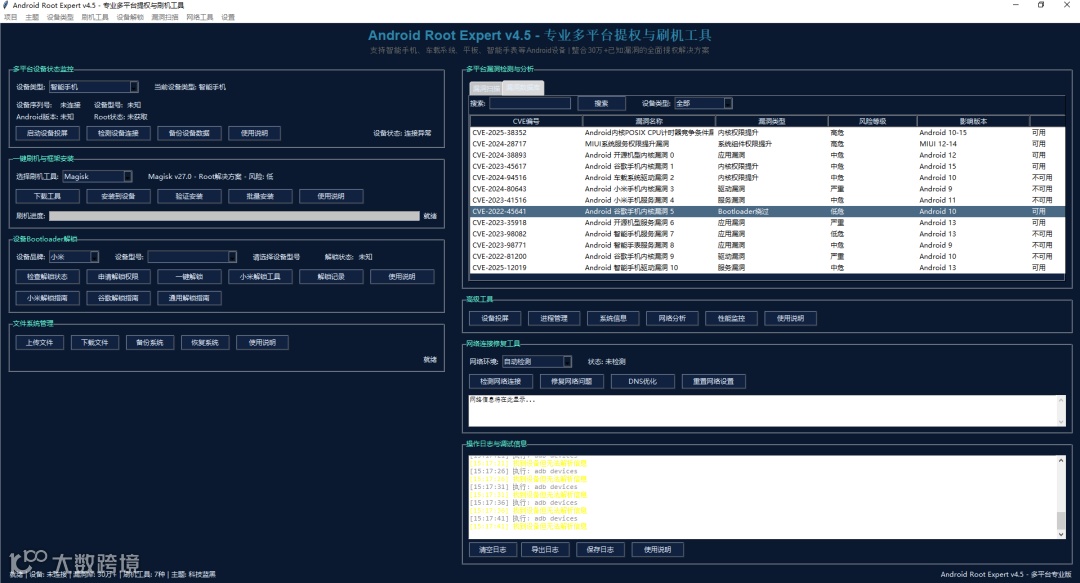The image size is (1080, 583).
Task: Open the 谷歌解锁指南 guide
Action: pyautogui.click(x=118, y=298)
